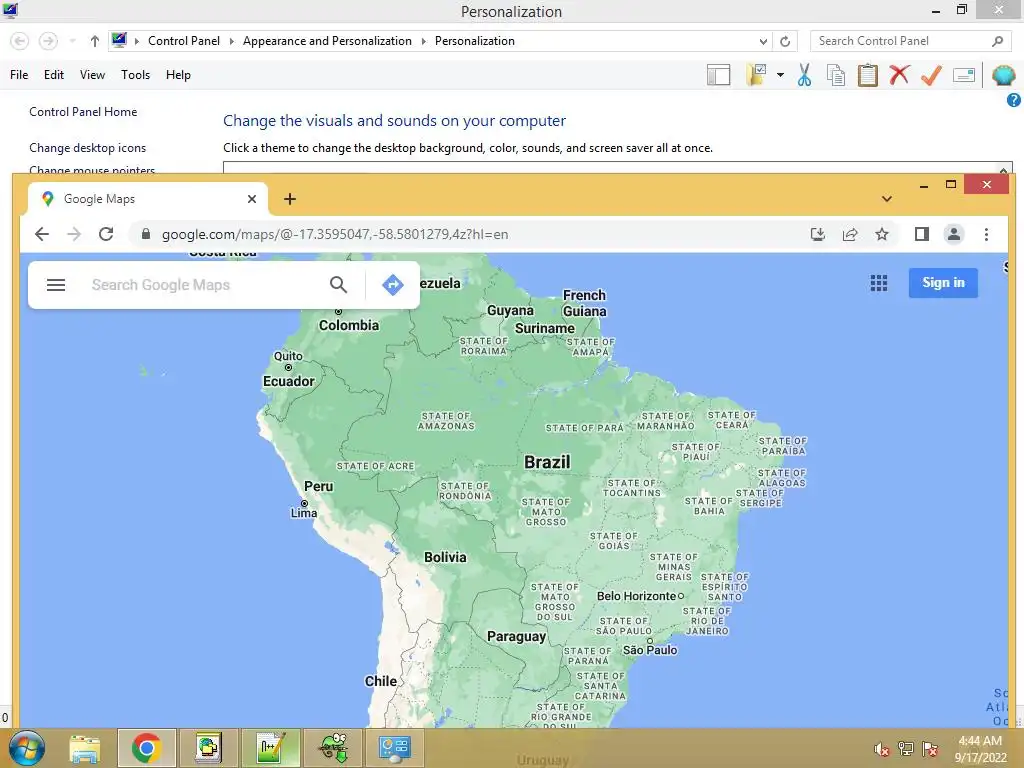Click the Control Panel breadcrumb segment
The width and height of the screenshot is (1024, 768).
(x=184, y=40)
